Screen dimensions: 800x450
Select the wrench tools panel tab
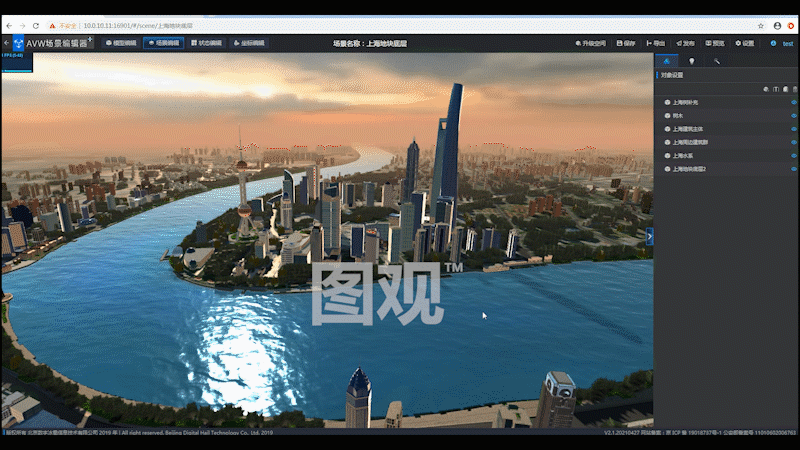pos(716,61)
